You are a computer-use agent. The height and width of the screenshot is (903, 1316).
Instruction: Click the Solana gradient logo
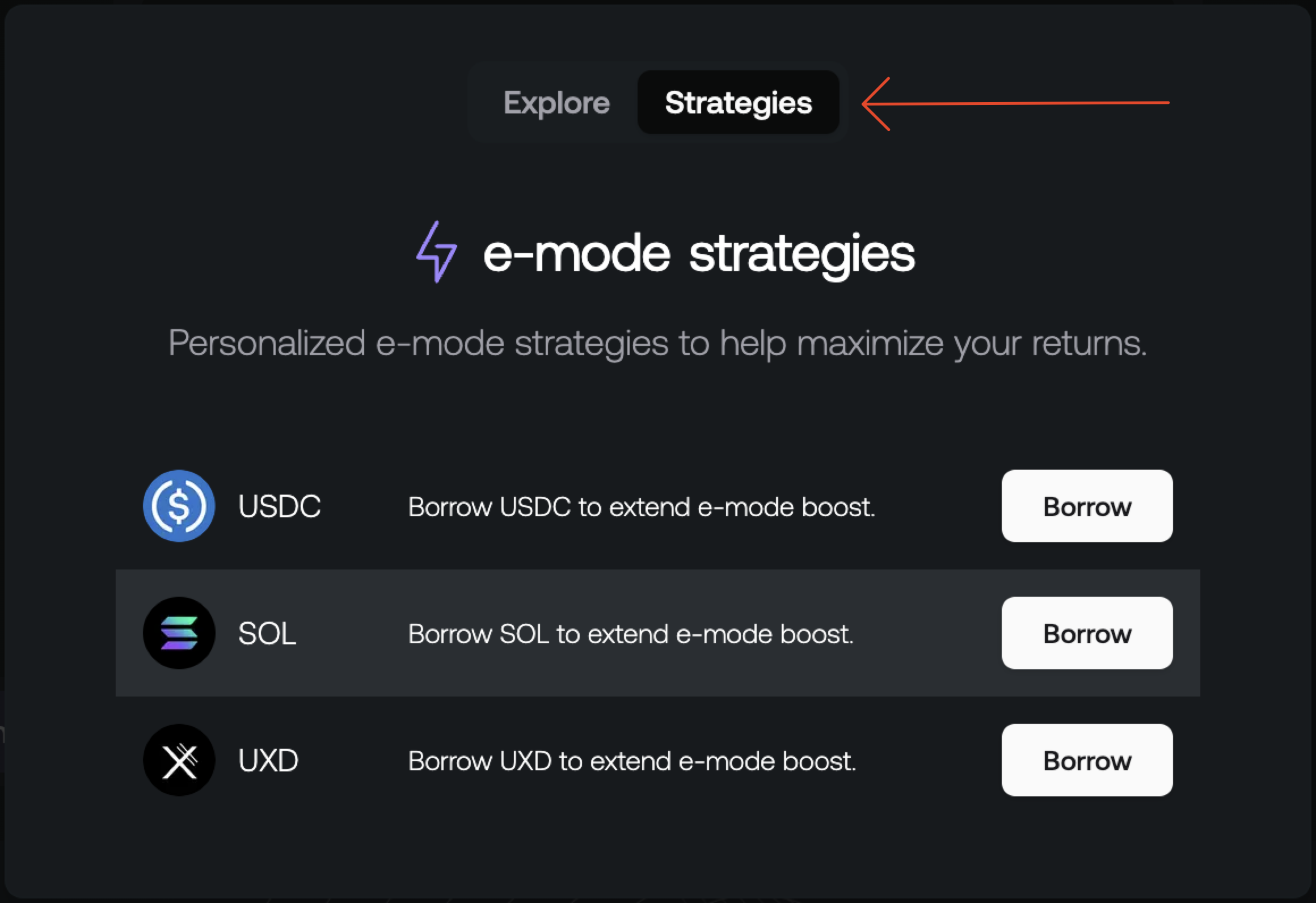point(179,632)
